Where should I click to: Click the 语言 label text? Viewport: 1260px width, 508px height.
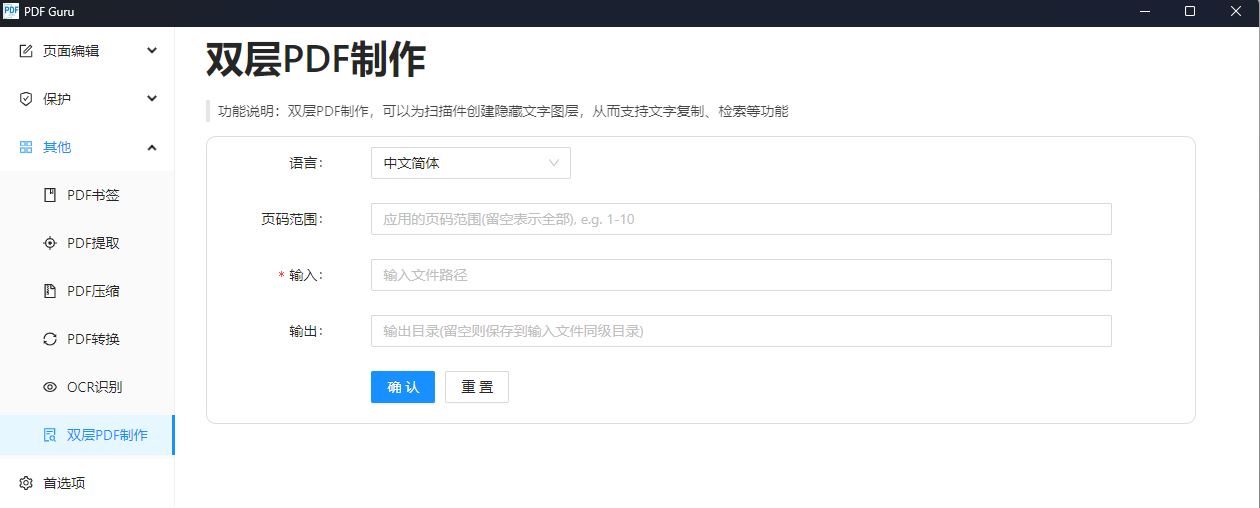pos(306,163)
